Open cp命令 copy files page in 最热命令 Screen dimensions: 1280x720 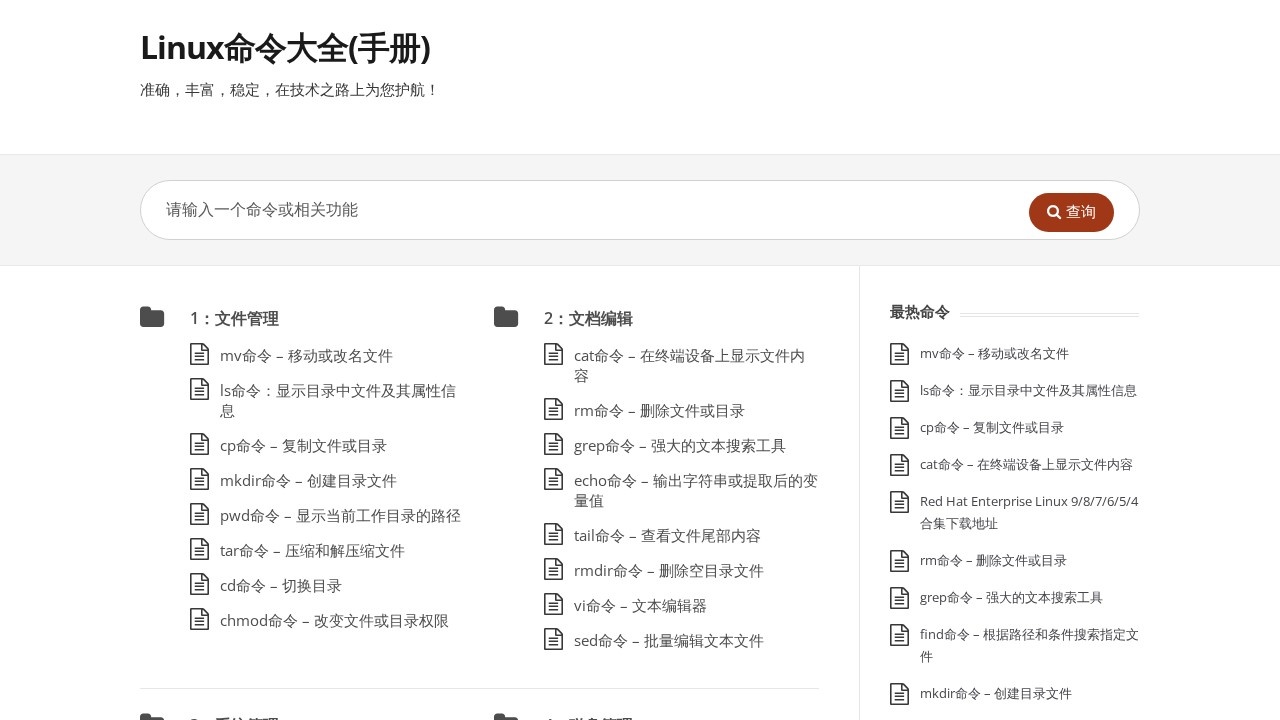point(992,427)
